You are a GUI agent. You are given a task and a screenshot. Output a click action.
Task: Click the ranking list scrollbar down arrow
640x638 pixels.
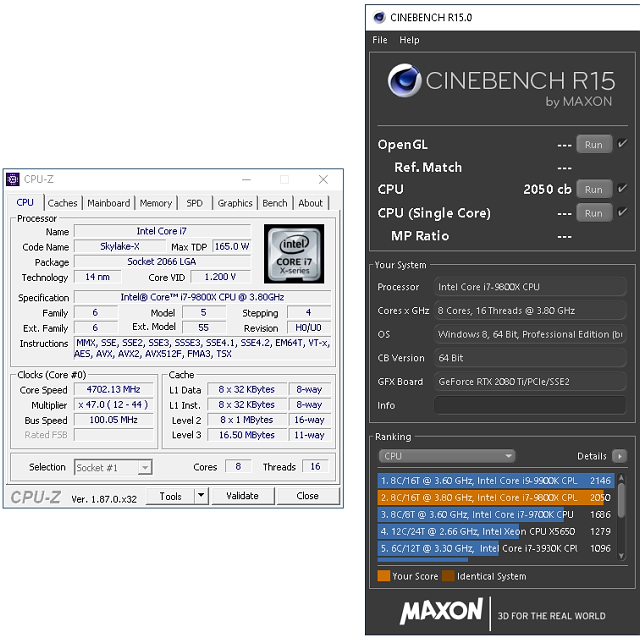tap(621, 556)
